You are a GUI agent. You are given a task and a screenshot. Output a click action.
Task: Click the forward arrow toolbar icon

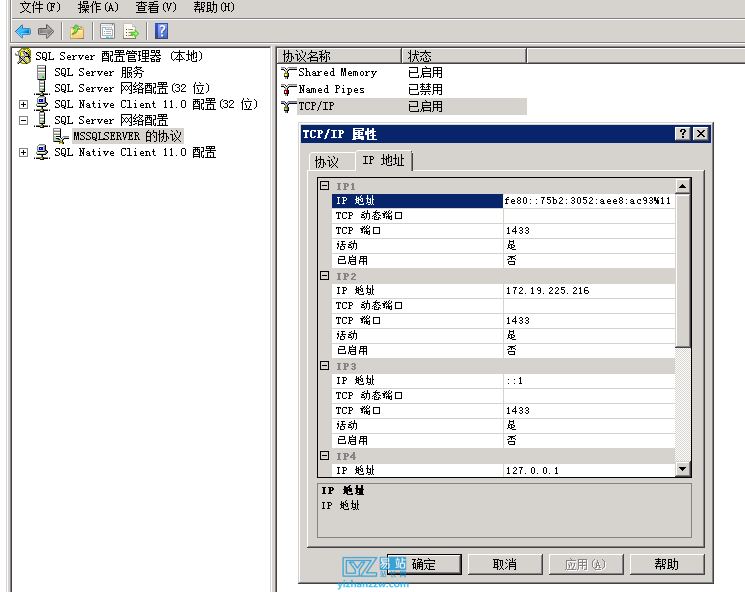tap(46, 31)
